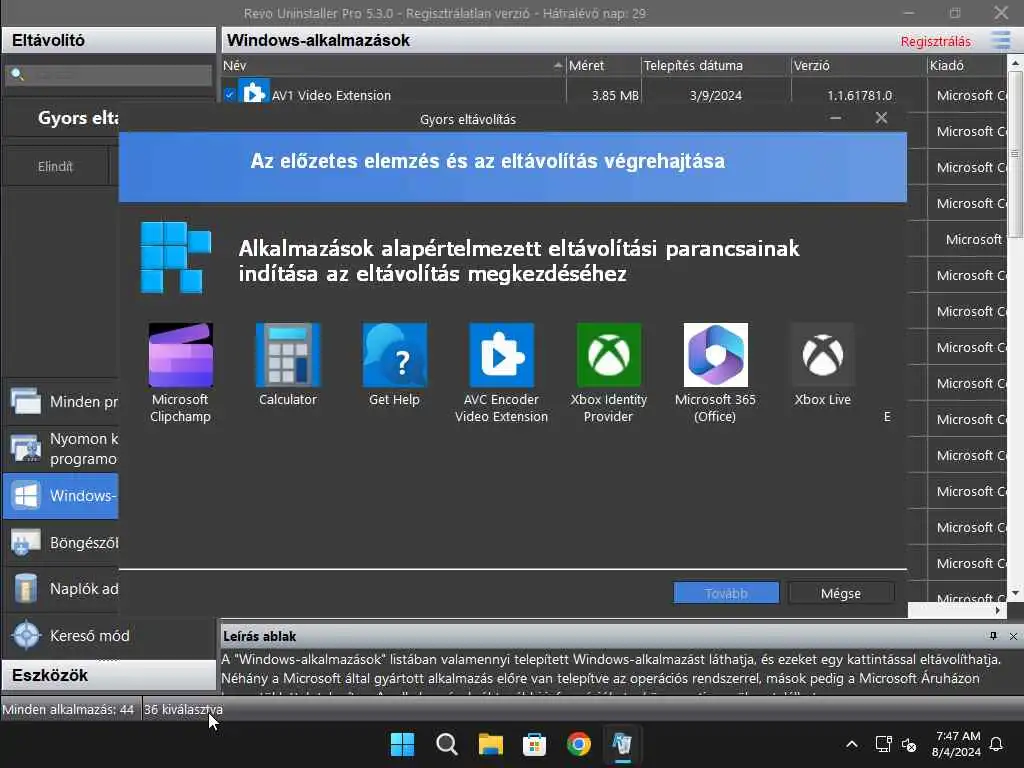
Task: Open the Minden programok sidebar item
Action: tap(61, 401)
